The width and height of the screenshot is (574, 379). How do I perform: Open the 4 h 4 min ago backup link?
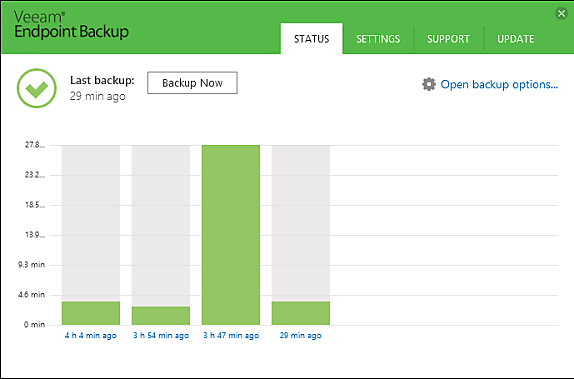91,335
